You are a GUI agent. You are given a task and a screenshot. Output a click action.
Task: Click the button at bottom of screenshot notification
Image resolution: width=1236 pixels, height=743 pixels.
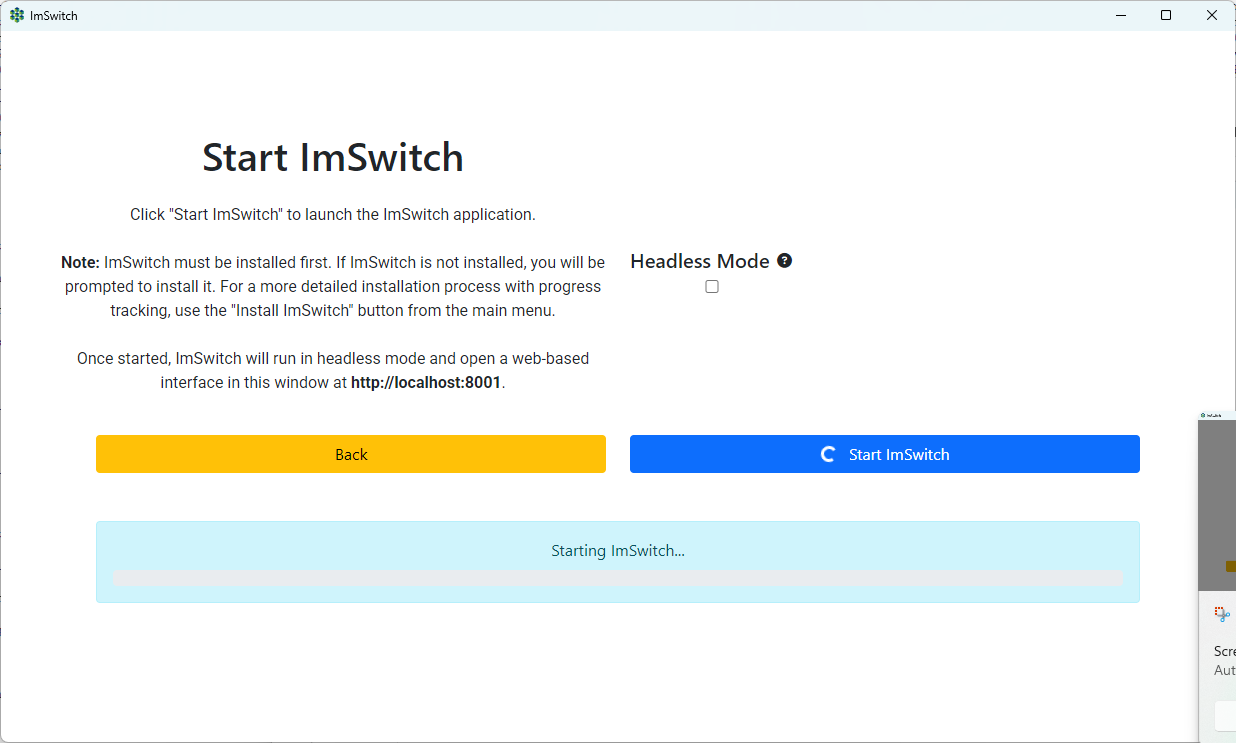point(1225,716)
